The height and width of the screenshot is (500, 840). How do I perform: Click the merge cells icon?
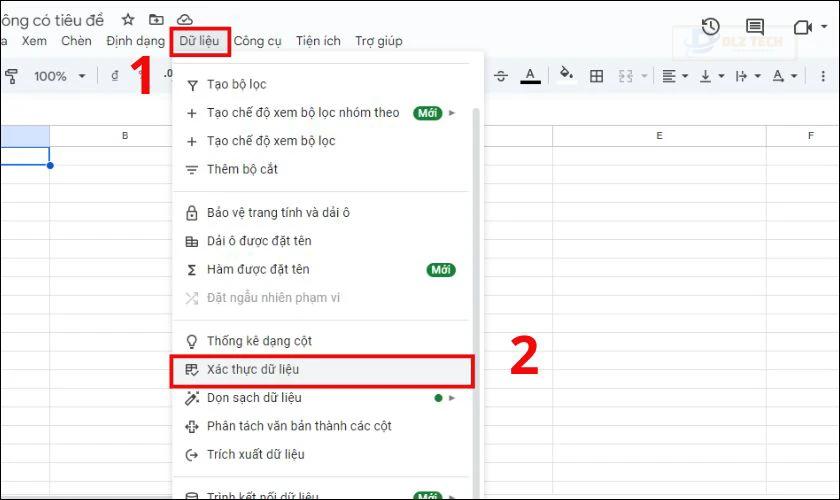[x=626, y=76]
